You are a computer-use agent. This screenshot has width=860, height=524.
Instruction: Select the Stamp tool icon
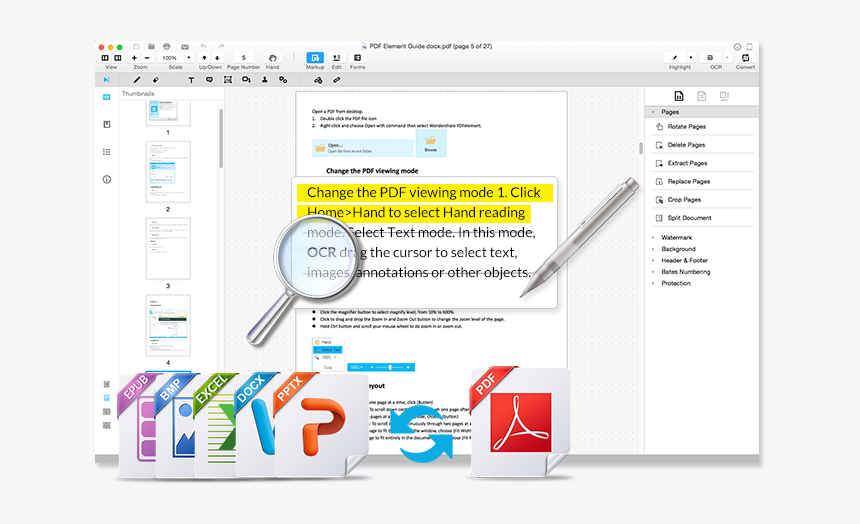coord(264,80)
